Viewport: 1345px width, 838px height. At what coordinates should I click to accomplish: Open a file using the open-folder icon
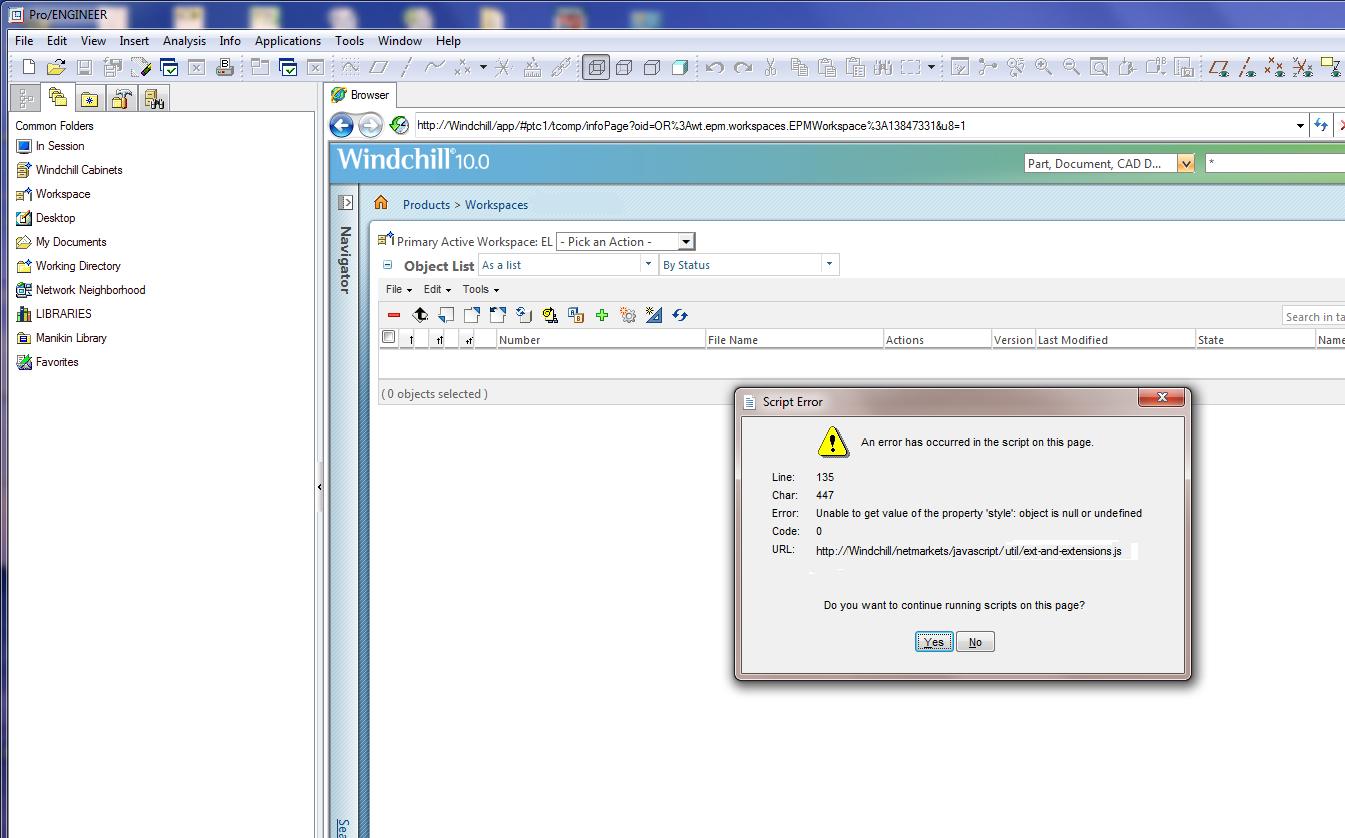coord(56,67)
